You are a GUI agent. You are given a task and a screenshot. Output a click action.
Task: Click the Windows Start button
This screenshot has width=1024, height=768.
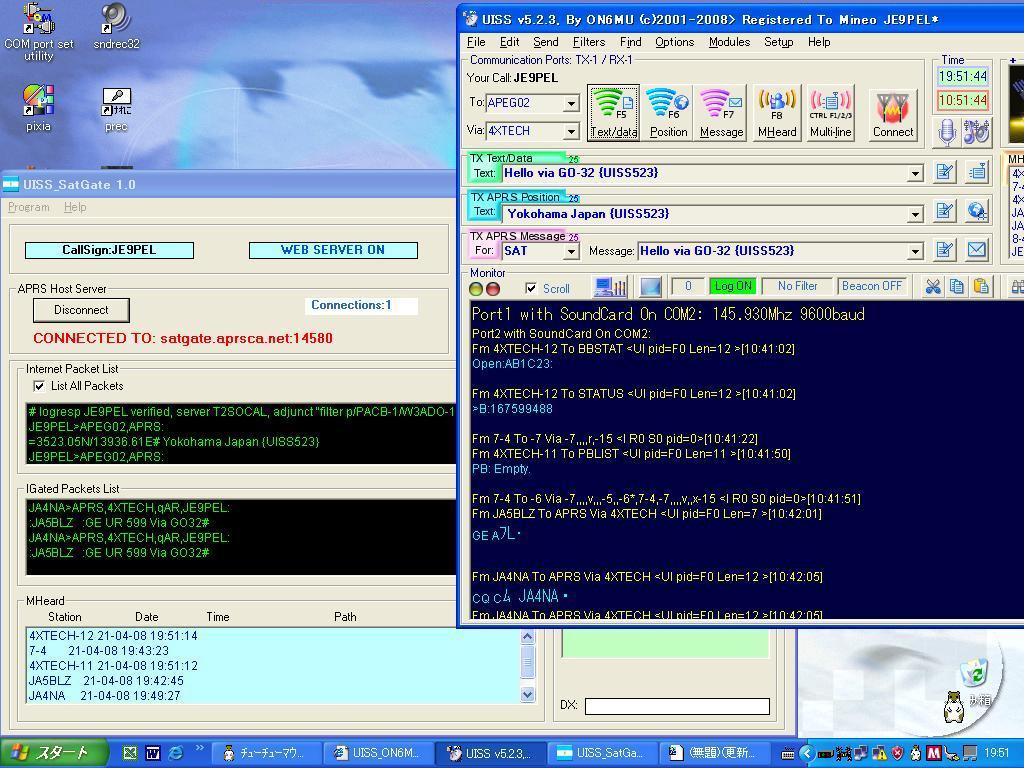54,753
